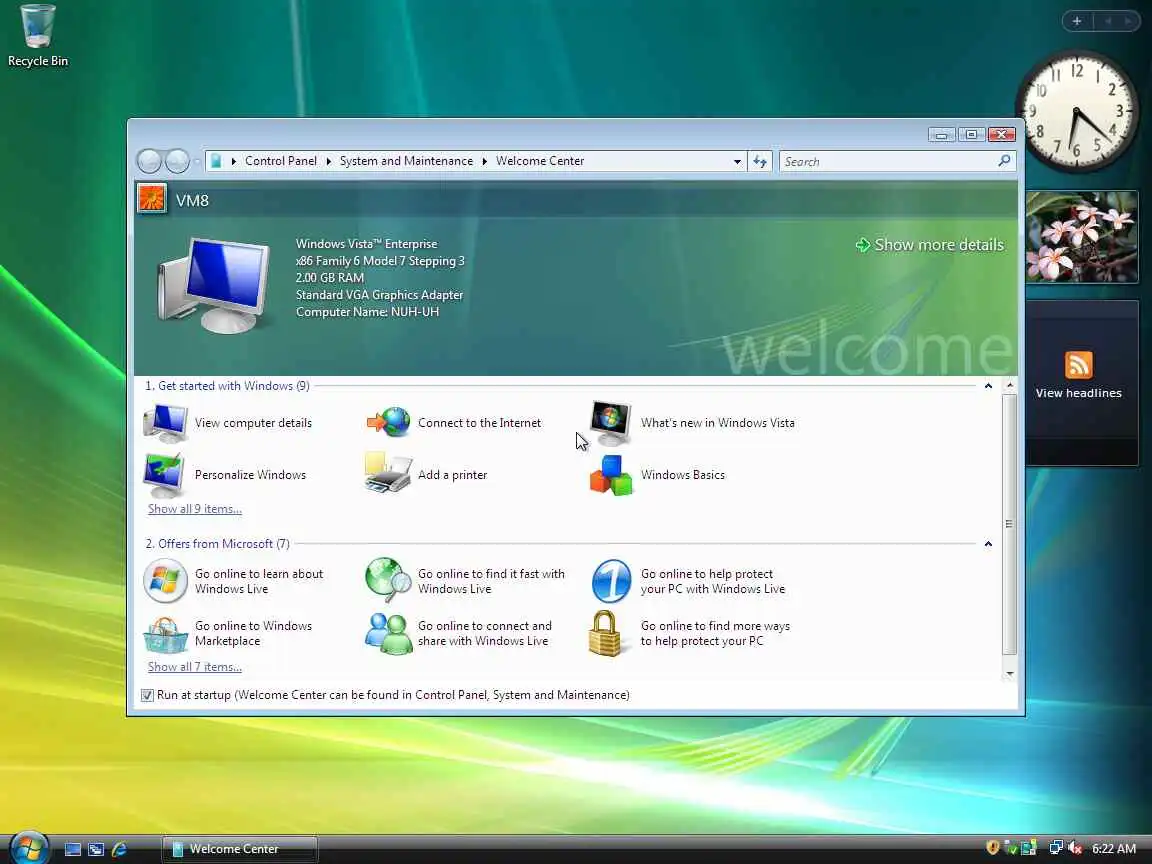The image size is (1152, 864).
Task: Click the plus button to add sidebar gadgets
Action: click(x=1077, y=21)
